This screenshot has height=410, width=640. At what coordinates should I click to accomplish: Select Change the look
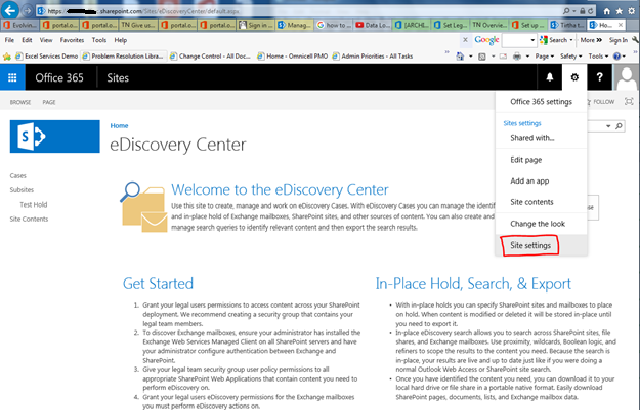coord(538,224)
